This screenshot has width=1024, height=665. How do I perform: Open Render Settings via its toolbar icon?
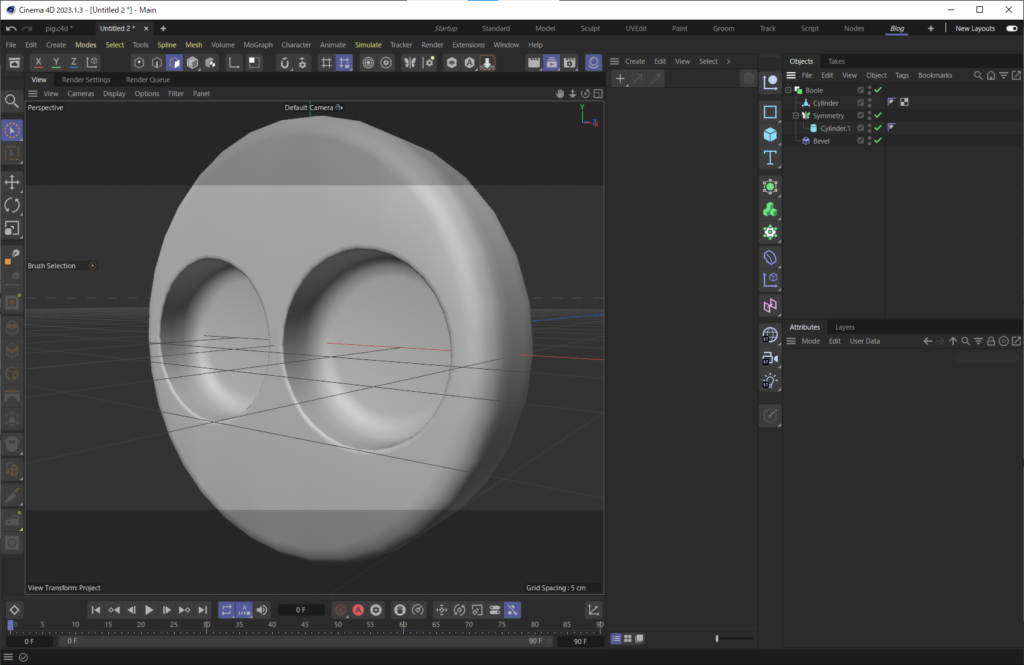570,62
